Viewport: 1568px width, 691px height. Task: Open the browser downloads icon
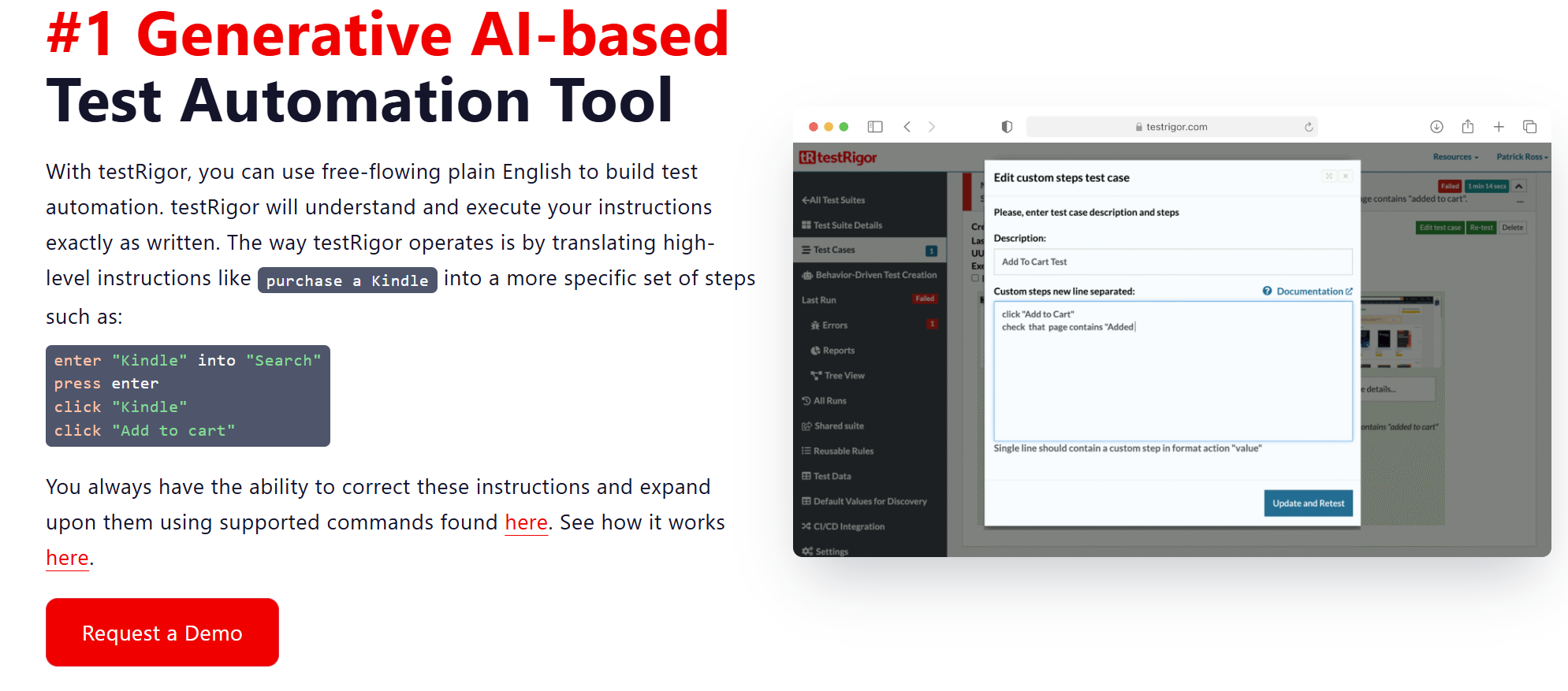point(1436,127)
